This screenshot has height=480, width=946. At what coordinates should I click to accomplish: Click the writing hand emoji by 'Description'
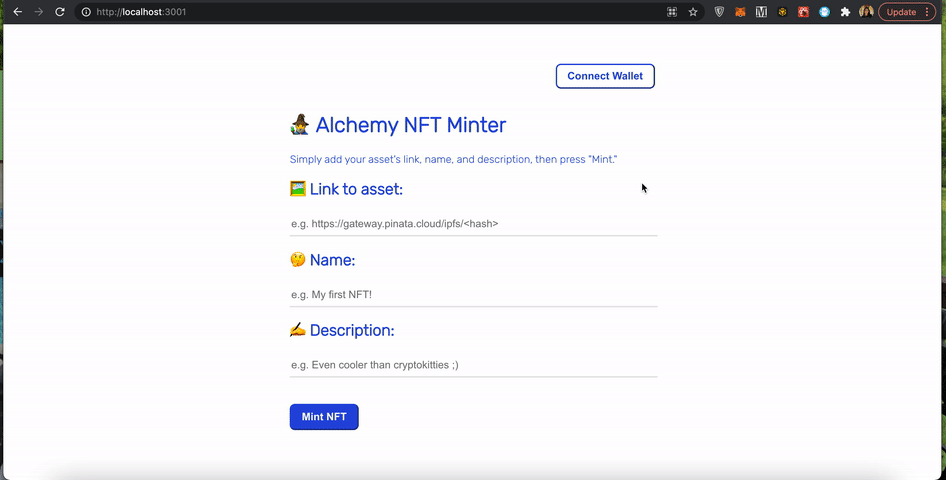point(298,330)
